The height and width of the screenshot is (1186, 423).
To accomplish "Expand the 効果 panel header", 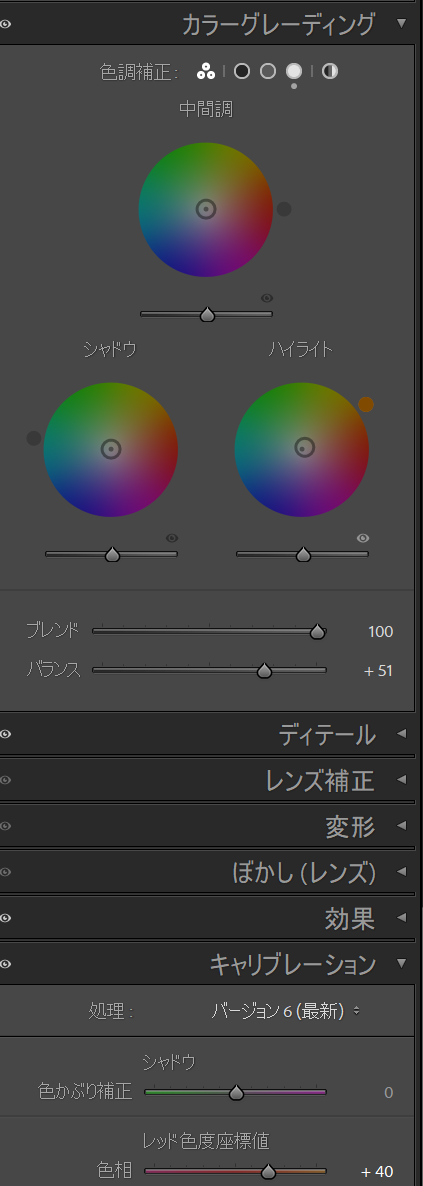I will 350,918.
